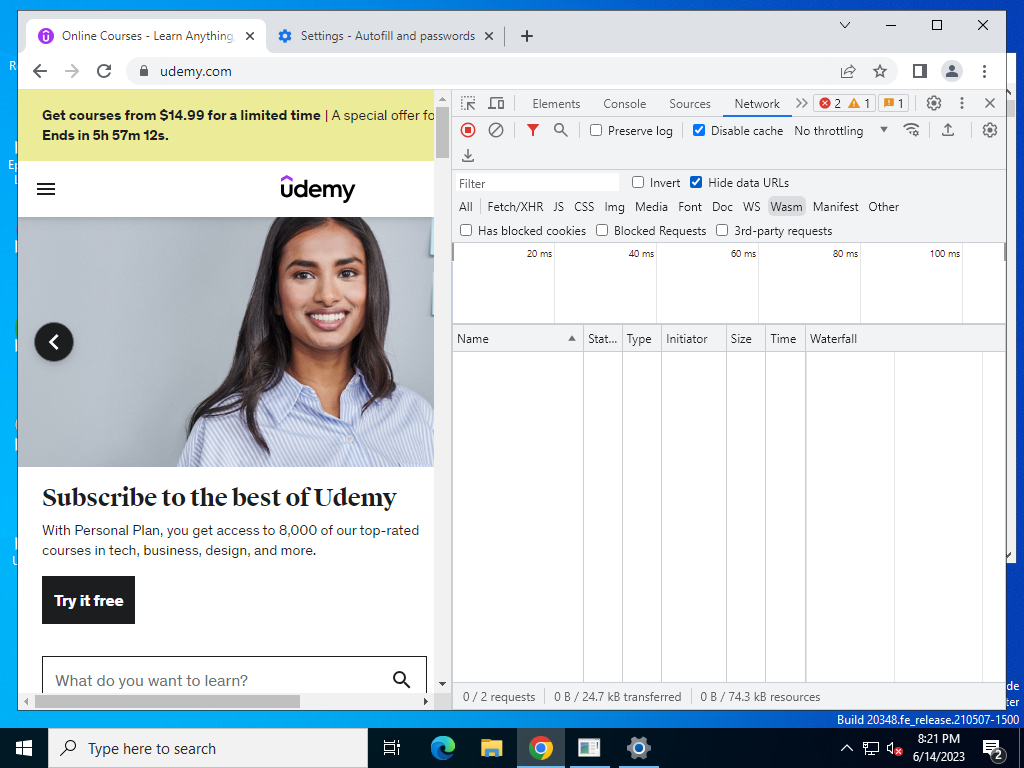The image size is (1024, 768).
Task: Export HAR file download icon
Action: click(x=468, y=155)
